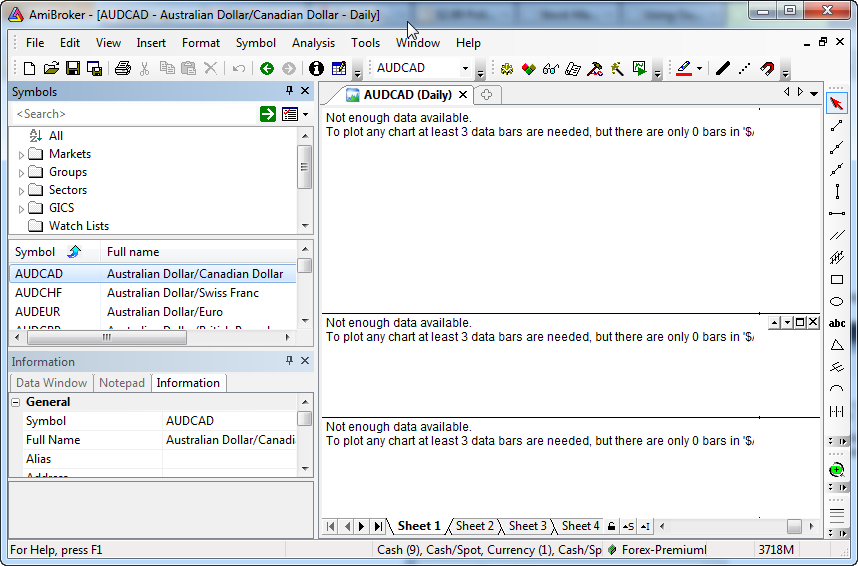
Task: Close the AUDCAD (Daily) chart tab
Action: click(x=463, y=95)
